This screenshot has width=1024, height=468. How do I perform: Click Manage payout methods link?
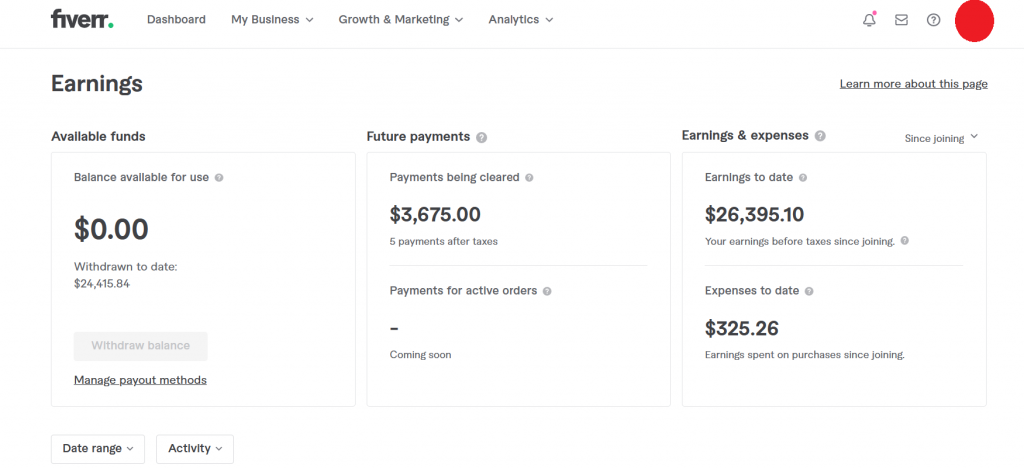[x=140, y=380]
